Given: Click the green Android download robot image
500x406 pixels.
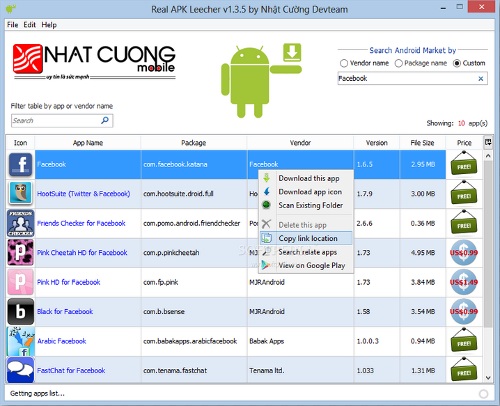Looking at the screenshot, I should click(261, 80).
